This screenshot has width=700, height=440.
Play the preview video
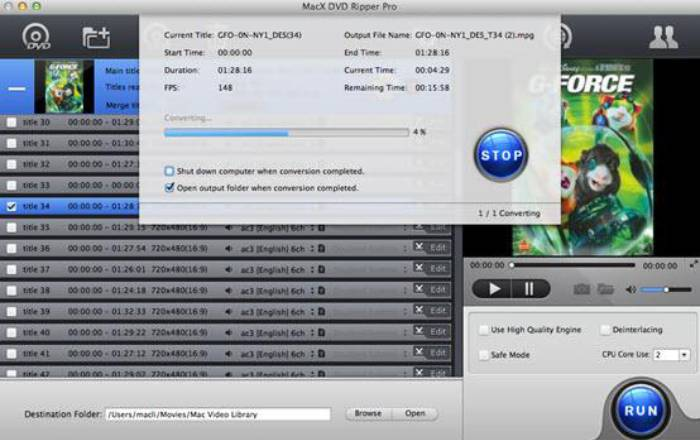493,289
